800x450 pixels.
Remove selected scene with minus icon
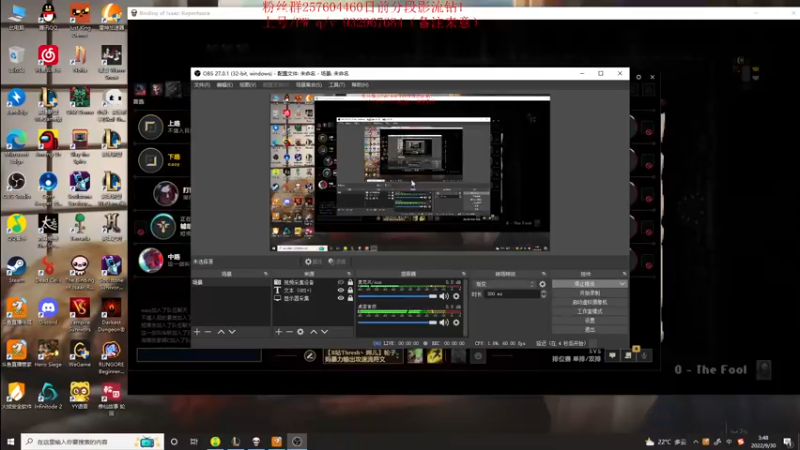[208, 332]
